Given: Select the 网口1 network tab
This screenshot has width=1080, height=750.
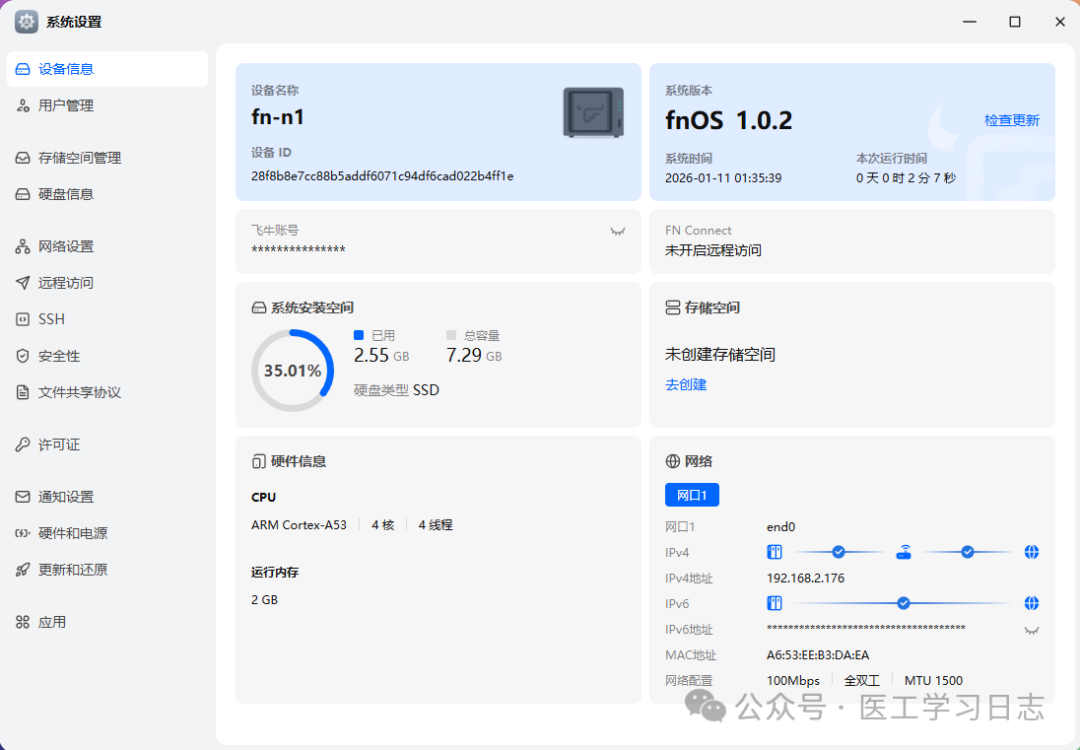Looking at the screenshot, I should tap(691, 494).
